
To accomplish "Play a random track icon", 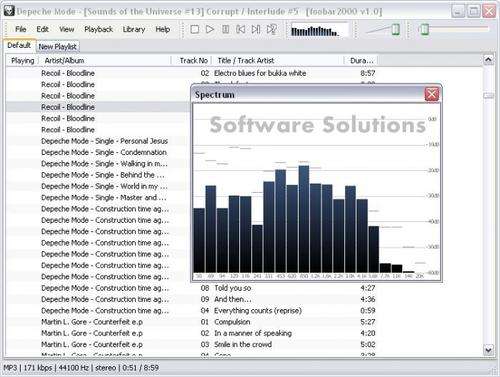I will [x=272, y=30].
